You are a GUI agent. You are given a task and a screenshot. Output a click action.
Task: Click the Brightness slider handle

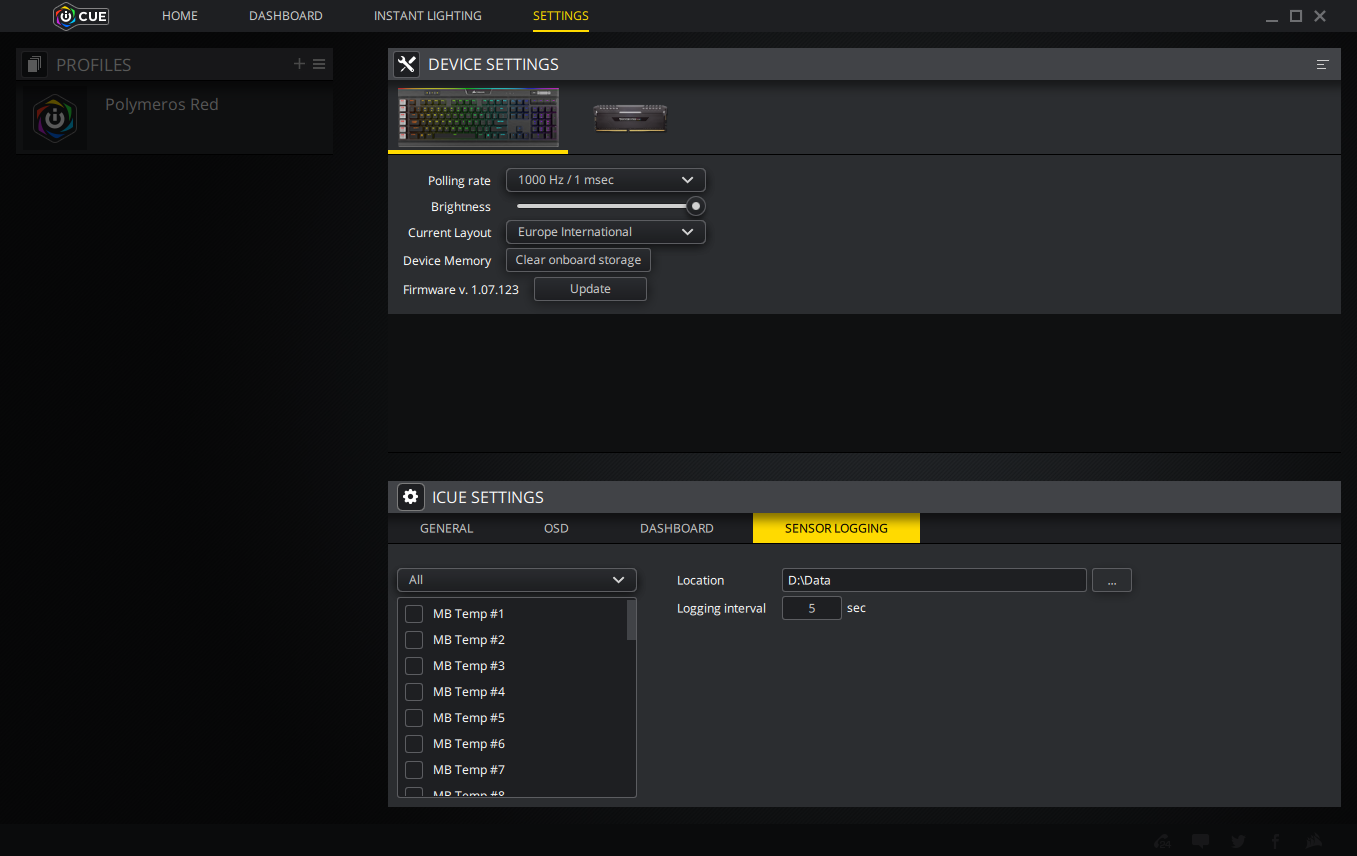point(696,206)
